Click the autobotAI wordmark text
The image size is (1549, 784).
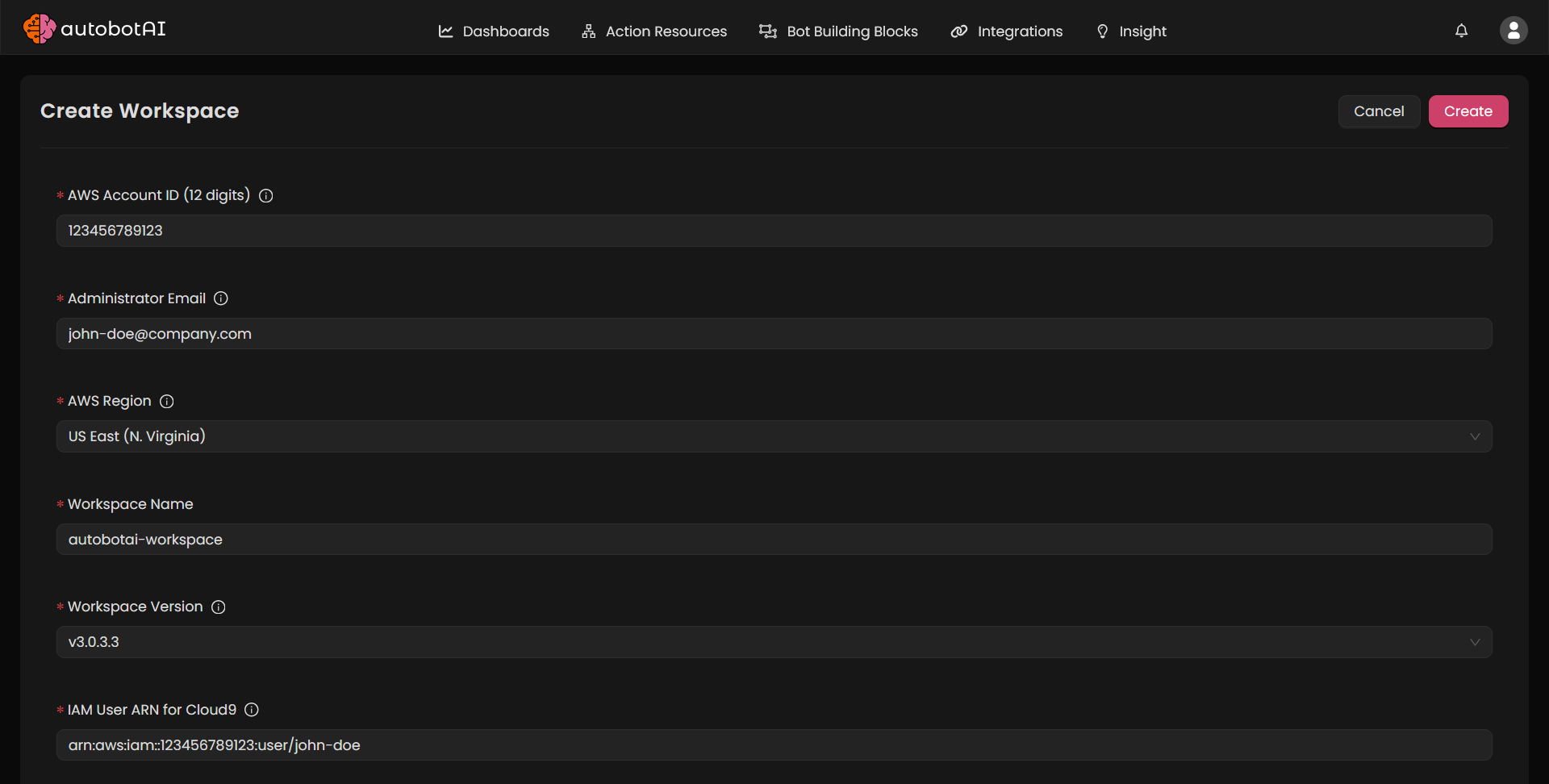coord(114,29)
